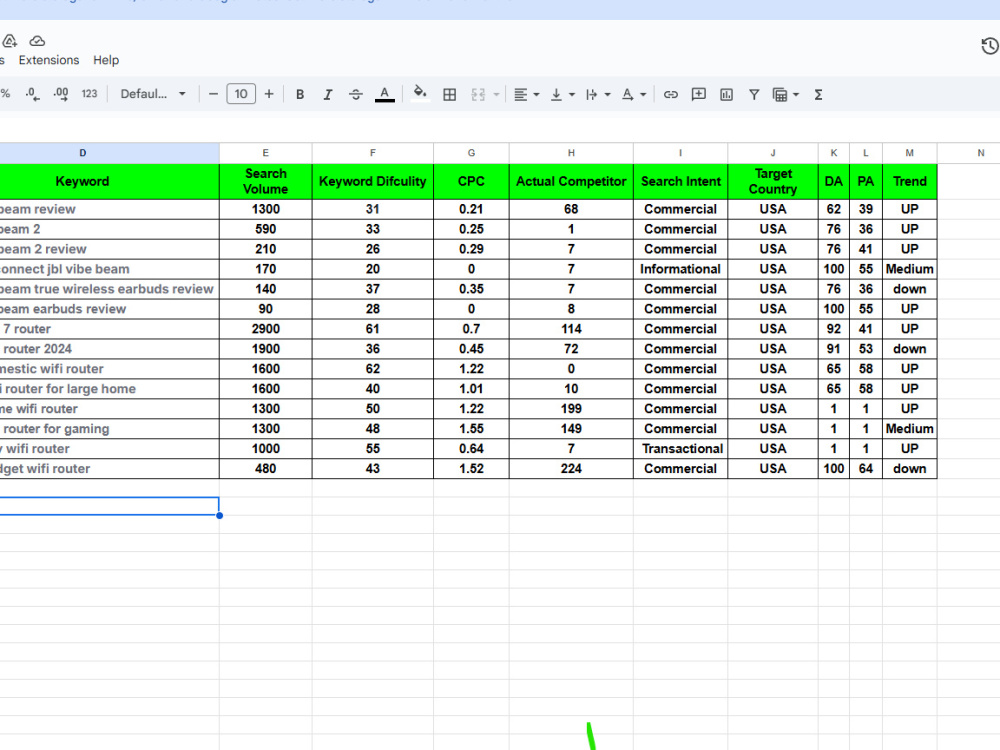Open the fill color picker
The height and width of the screenshot is (750, 1000).
pyautogui.click(x=420, y=93)
